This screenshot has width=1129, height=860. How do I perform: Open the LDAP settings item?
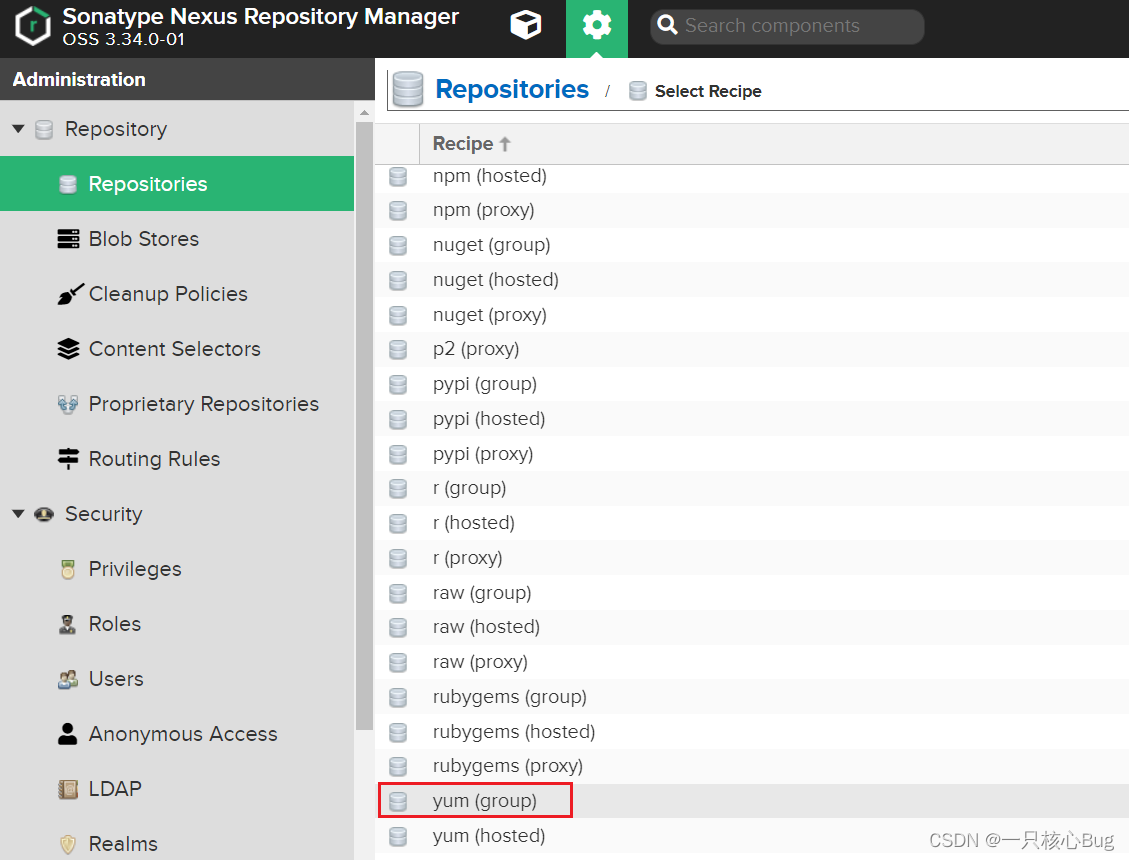click(x=115, y=789)
